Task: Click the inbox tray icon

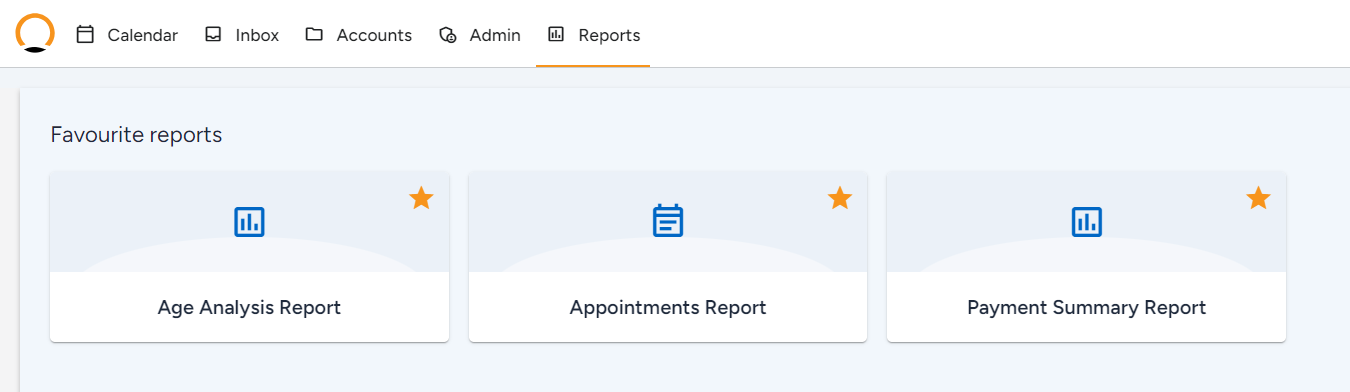Action: (213, 35)
